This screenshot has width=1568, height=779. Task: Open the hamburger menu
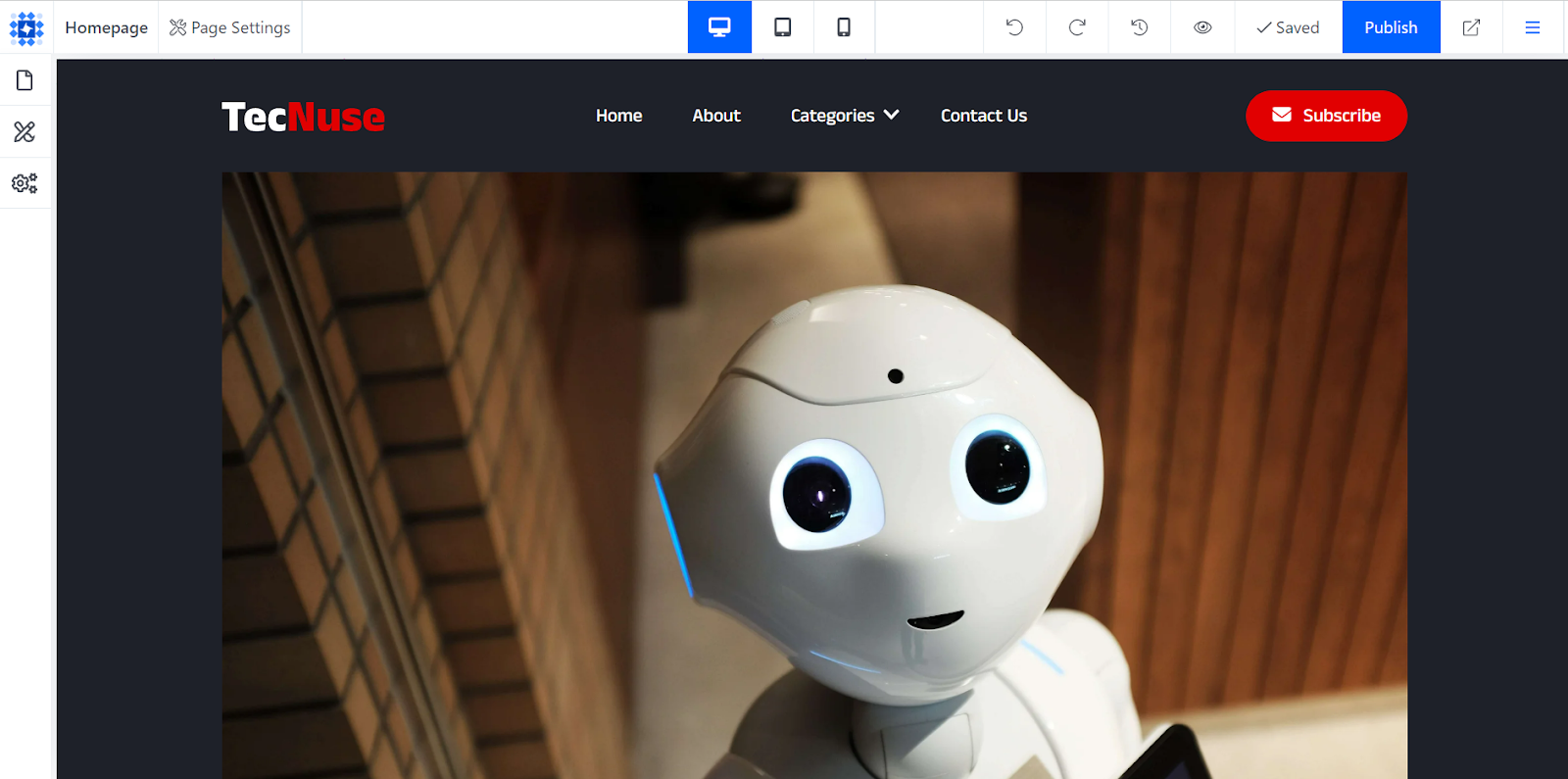pos(1533,27)
